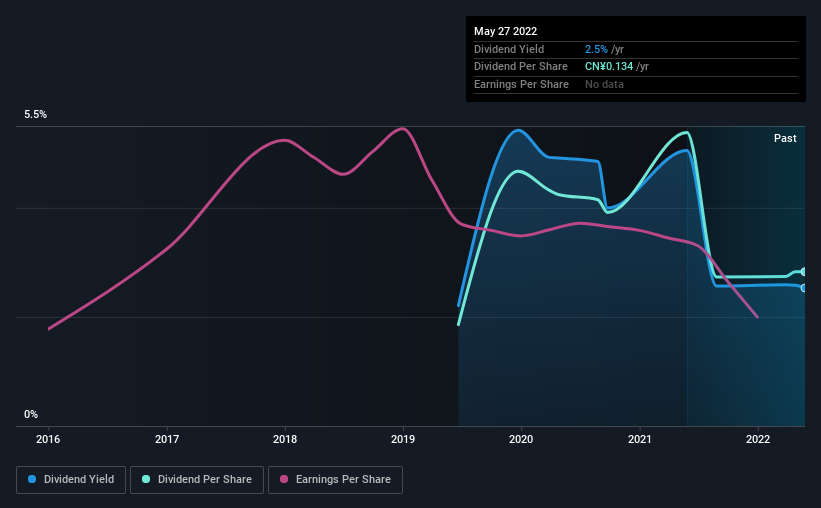The width and height of the screenshot is (821, 508).
Task: Toggle the Earnings Per Share legend button
Action: 335,480
